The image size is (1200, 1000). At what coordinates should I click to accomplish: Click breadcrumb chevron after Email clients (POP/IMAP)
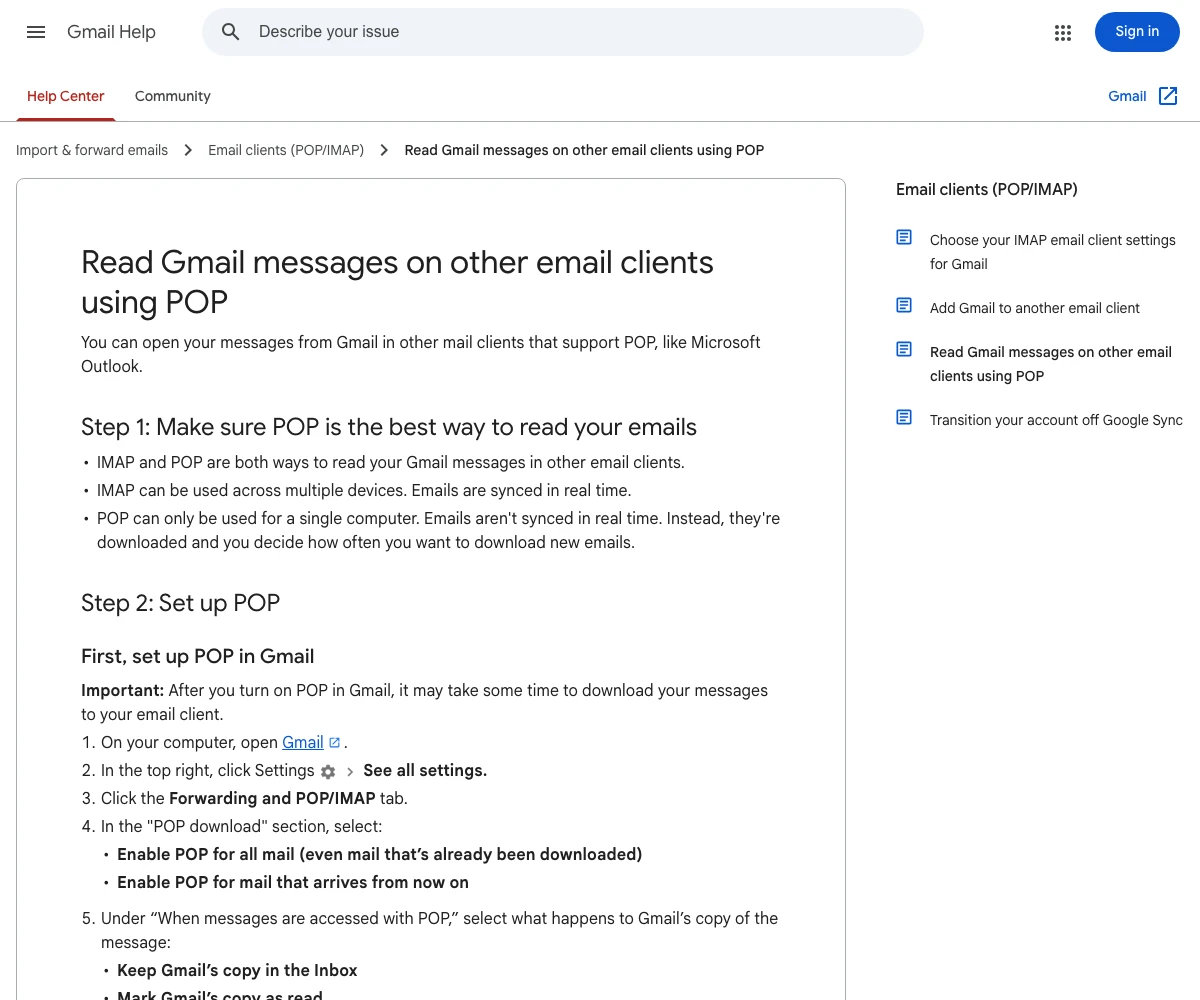click(x=384, y=150)
